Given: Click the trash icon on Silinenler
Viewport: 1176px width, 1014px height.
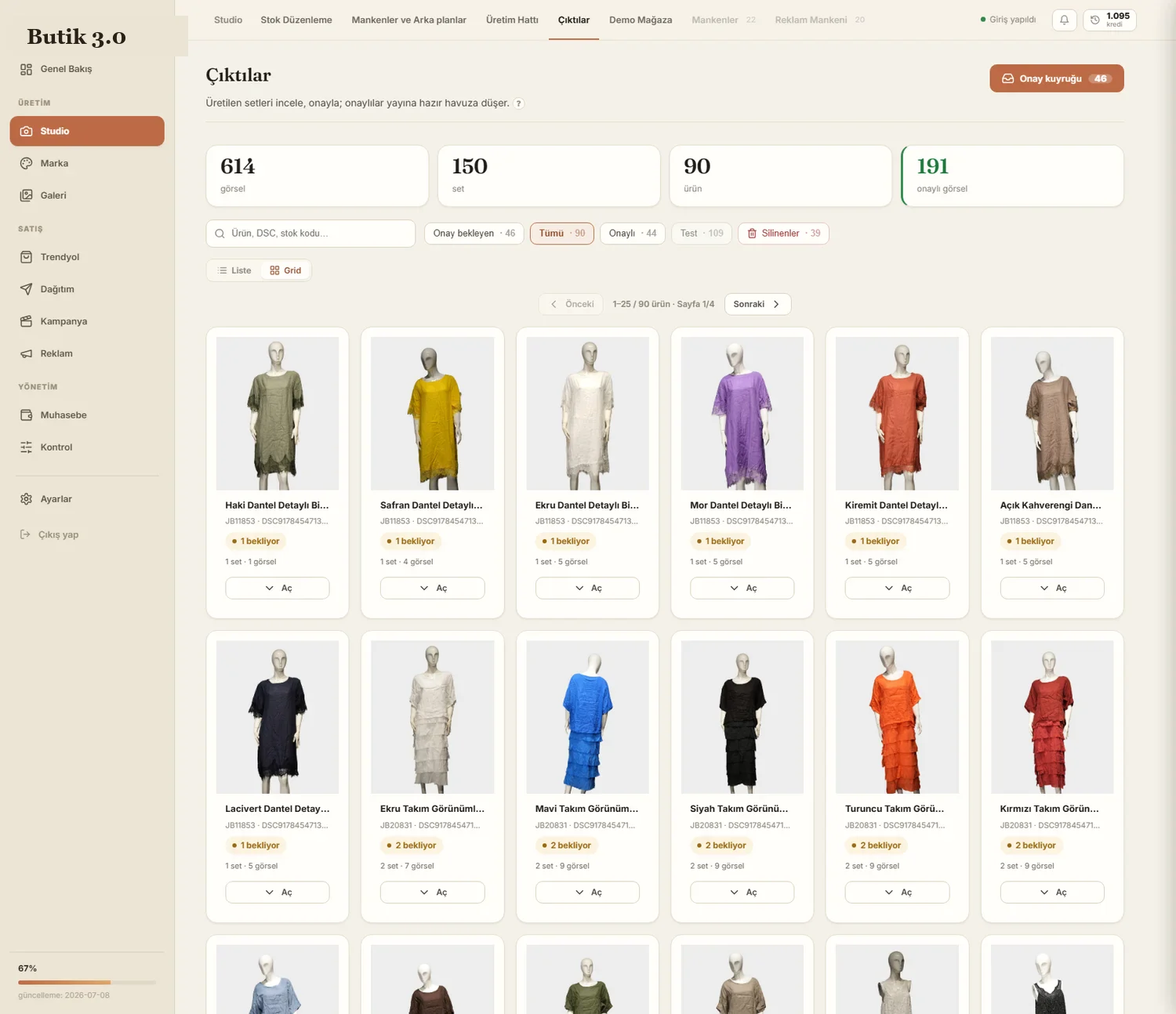Looking at the screenshot, I should point(752,234).
